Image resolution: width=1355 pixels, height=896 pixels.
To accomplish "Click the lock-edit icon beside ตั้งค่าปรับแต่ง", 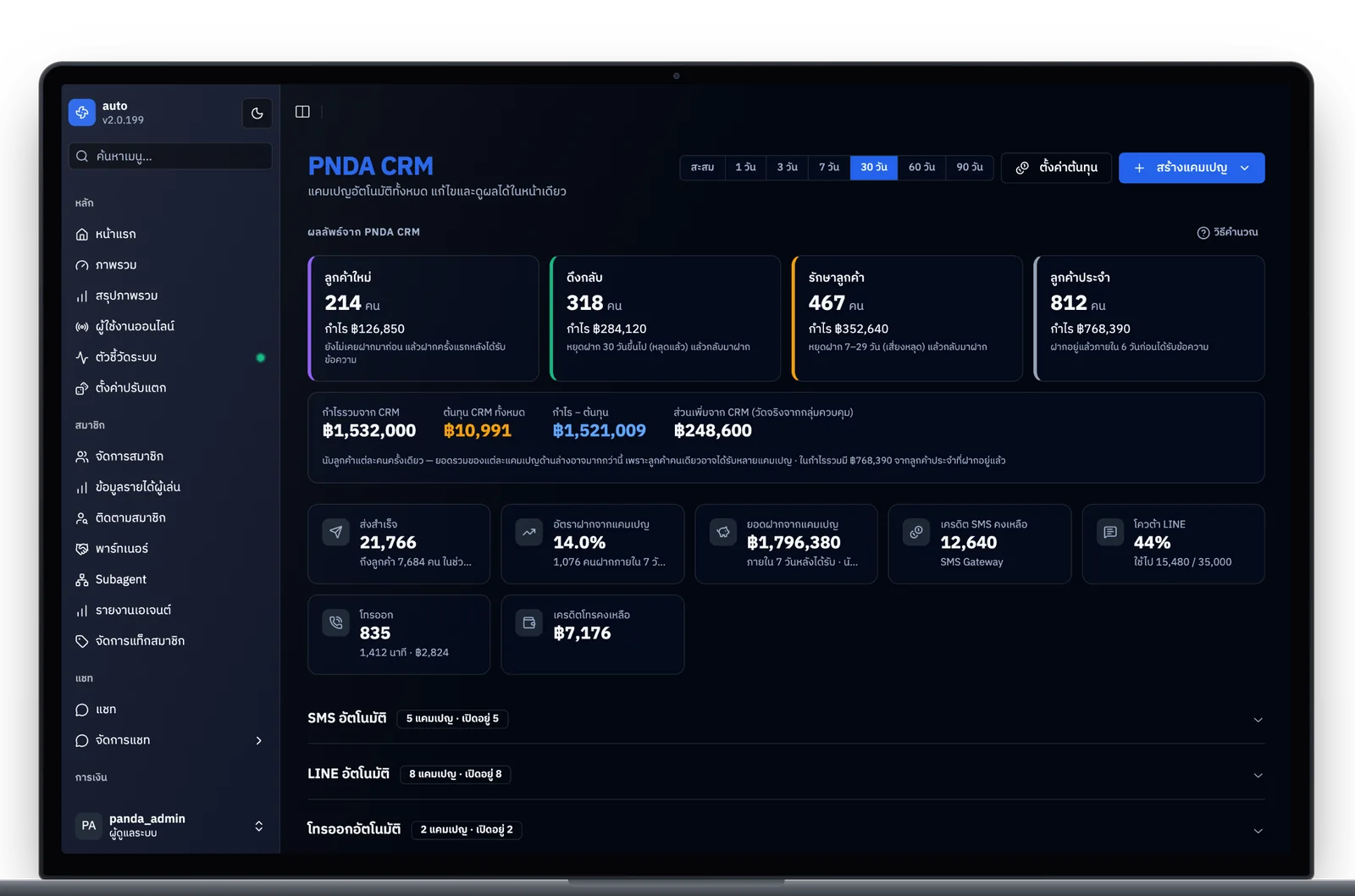I will (82, 389).
